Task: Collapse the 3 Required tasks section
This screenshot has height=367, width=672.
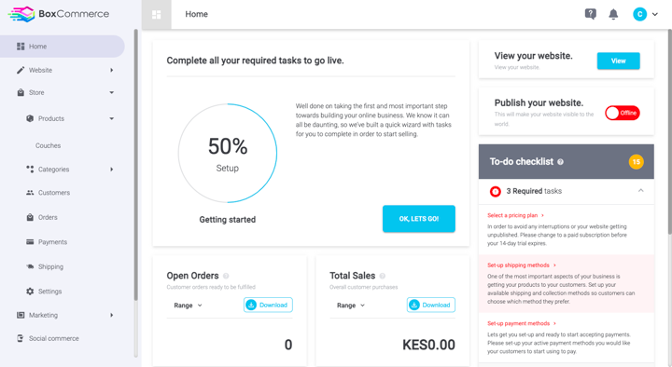Action: pyautogui.click(x=640, y=191)
